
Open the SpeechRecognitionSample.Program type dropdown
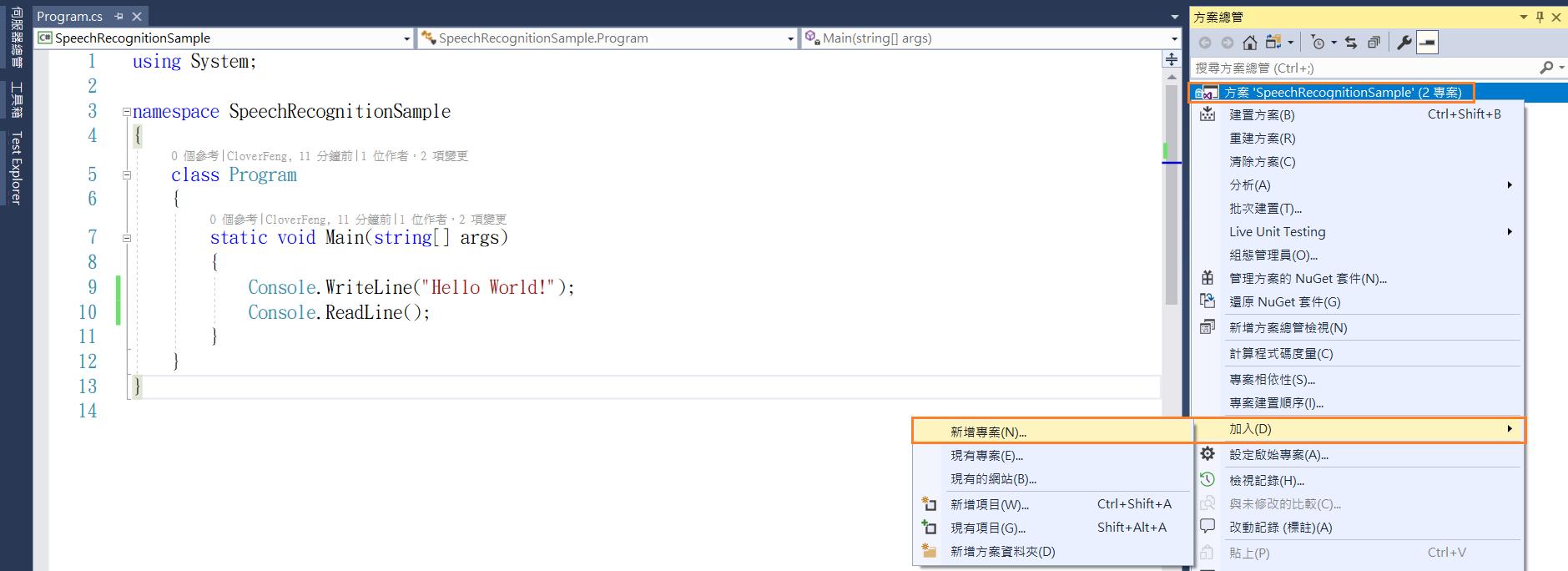[x=790, y=38]
